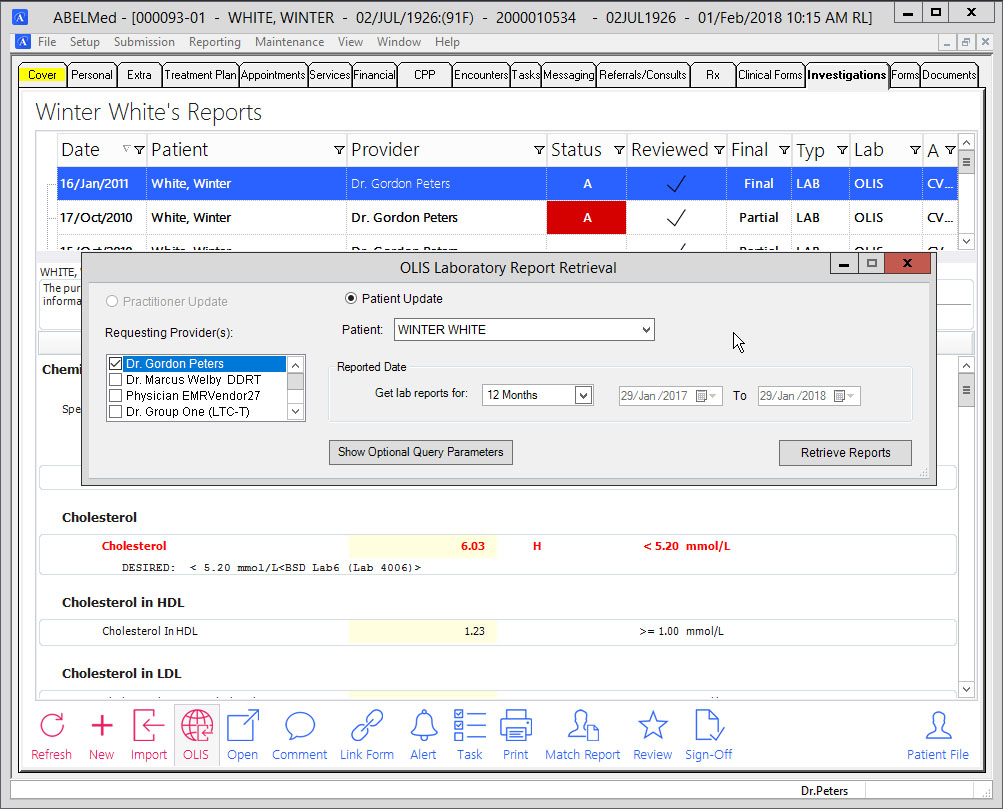Screen dimensions: 1003x809
Task: Click the Retrieve Reports button
Action: click(x=845, y=452)
